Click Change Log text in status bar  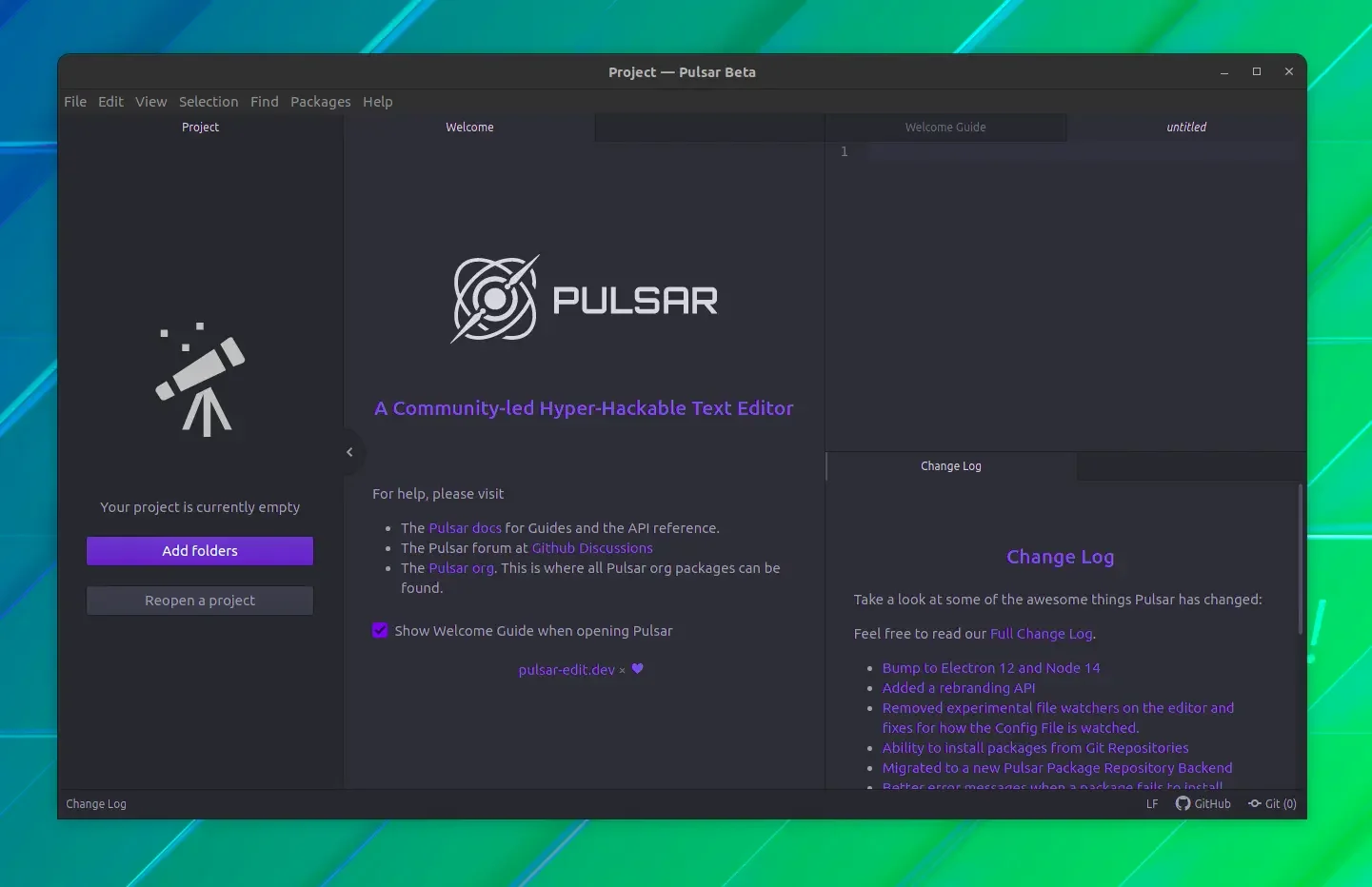(96, 804)
